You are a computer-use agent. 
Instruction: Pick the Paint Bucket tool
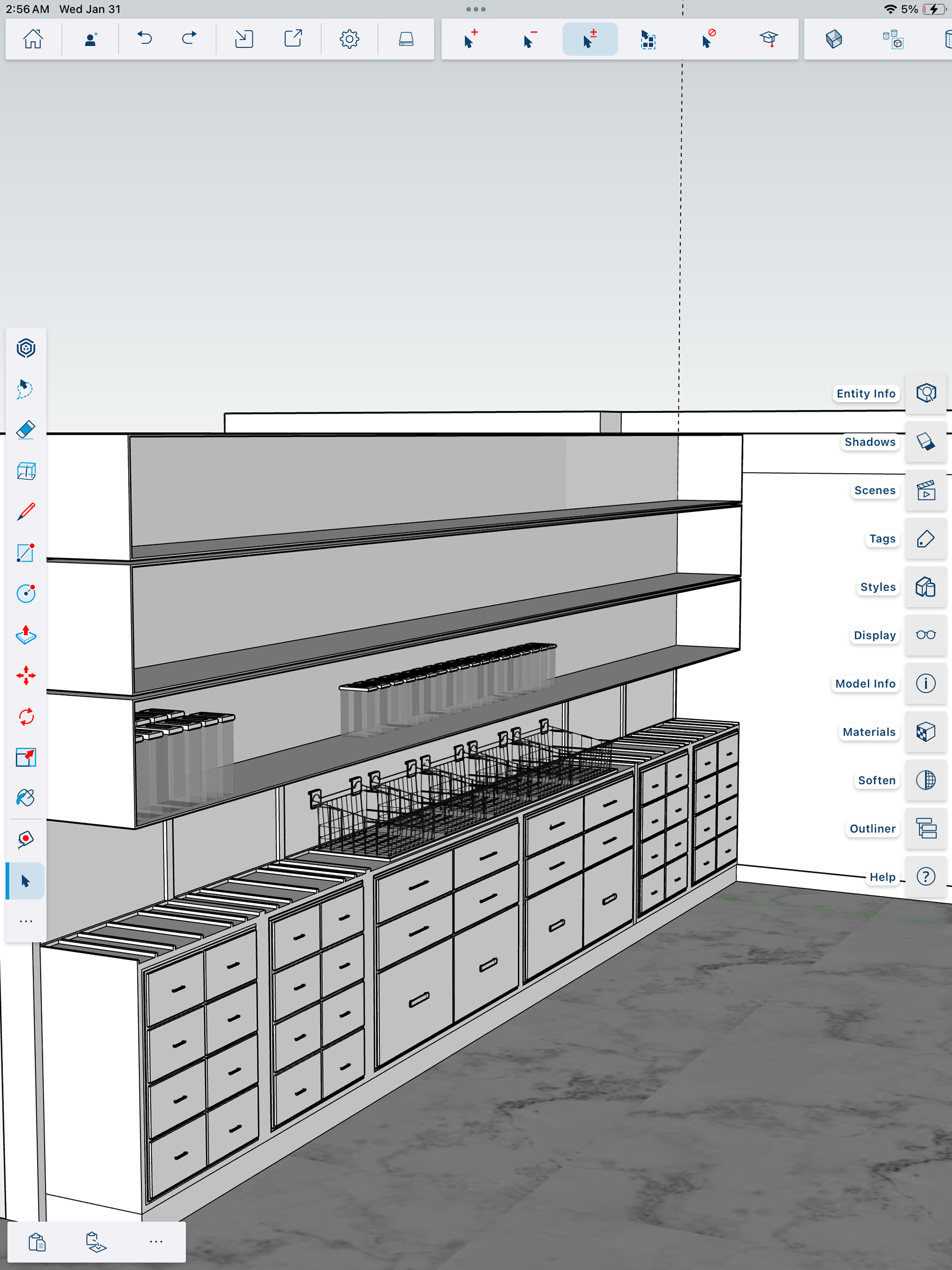click(x=26, y=797)
